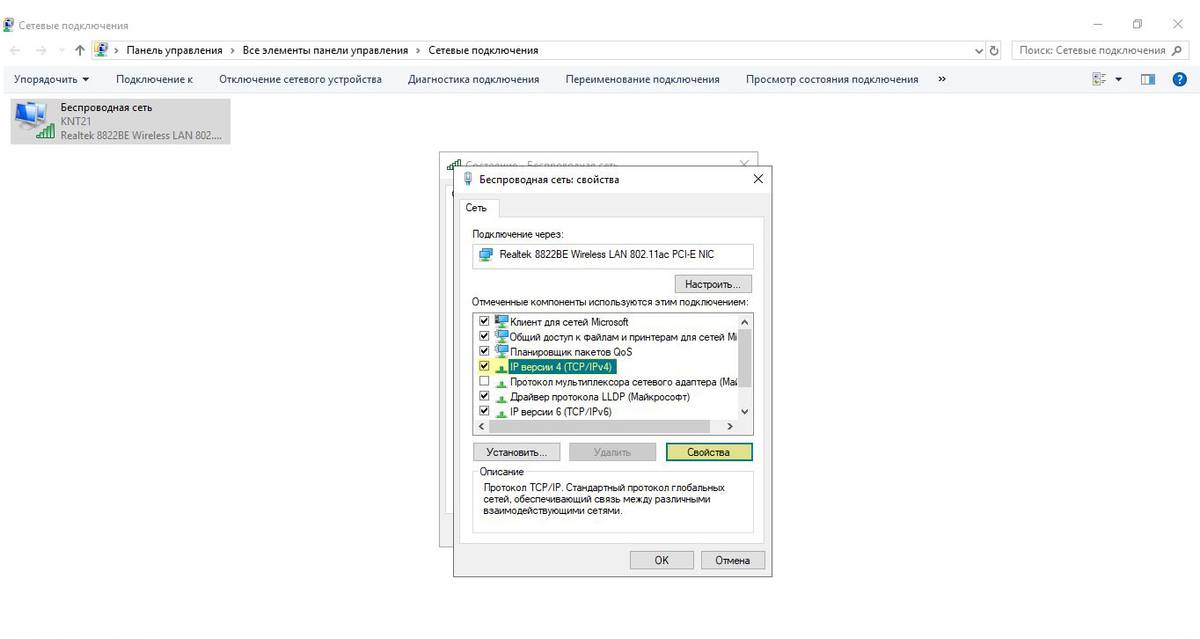Expand the address bar history dropdown
Screen dimensions: 1200x639
(x=979, y=50)
